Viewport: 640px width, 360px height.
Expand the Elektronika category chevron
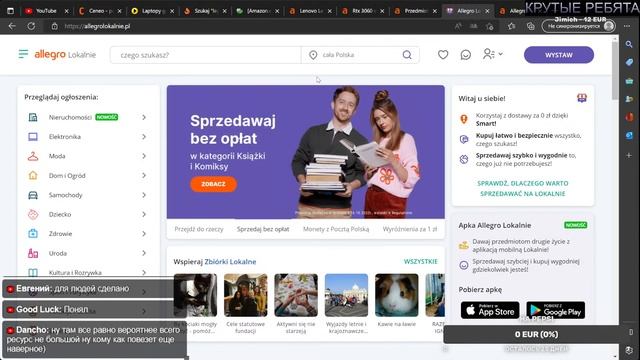[144, 136]
